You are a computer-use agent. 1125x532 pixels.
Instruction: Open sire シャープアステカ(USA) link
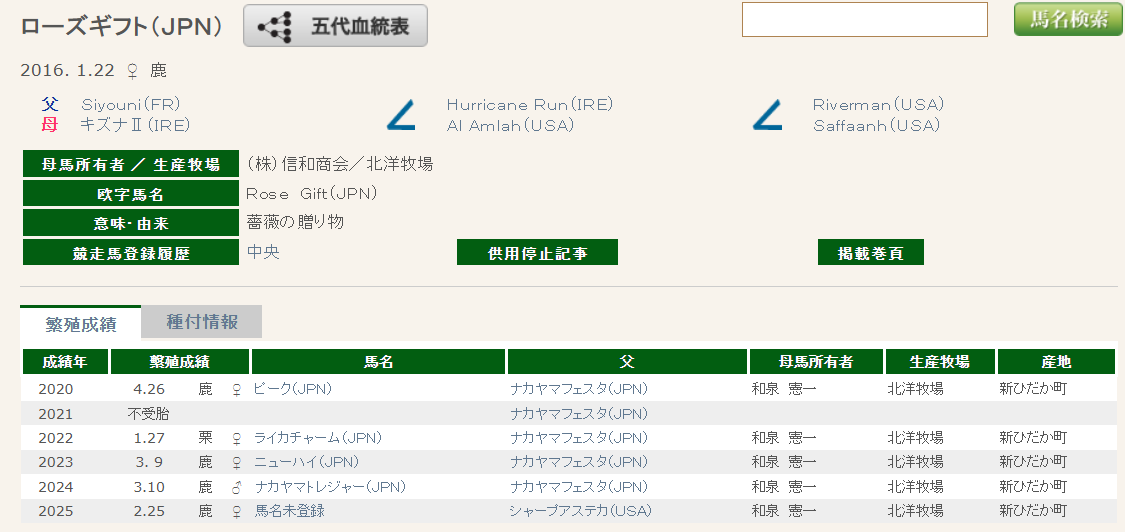click(x=580, y=511)
